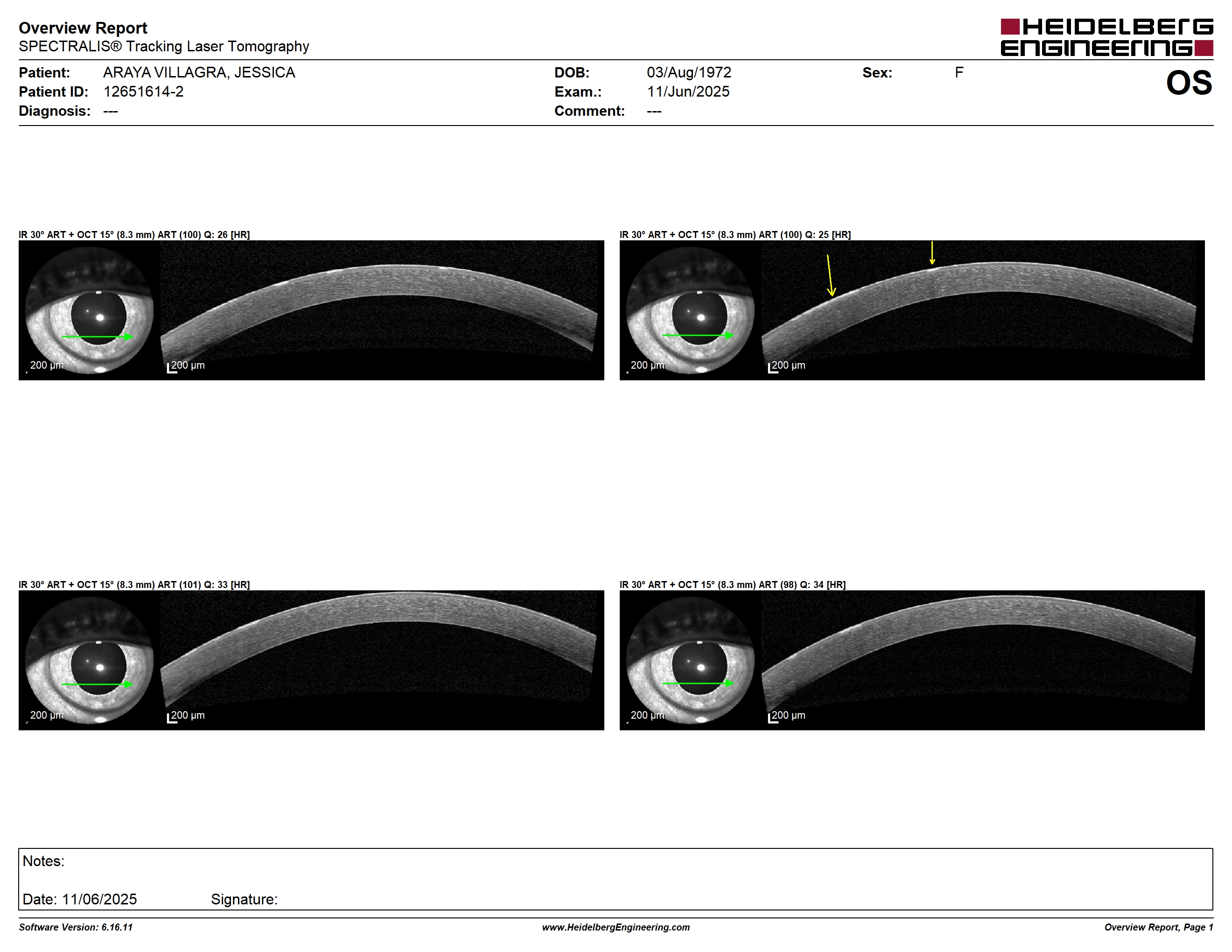Click the 'Overview Report' title

coord(83,28)
